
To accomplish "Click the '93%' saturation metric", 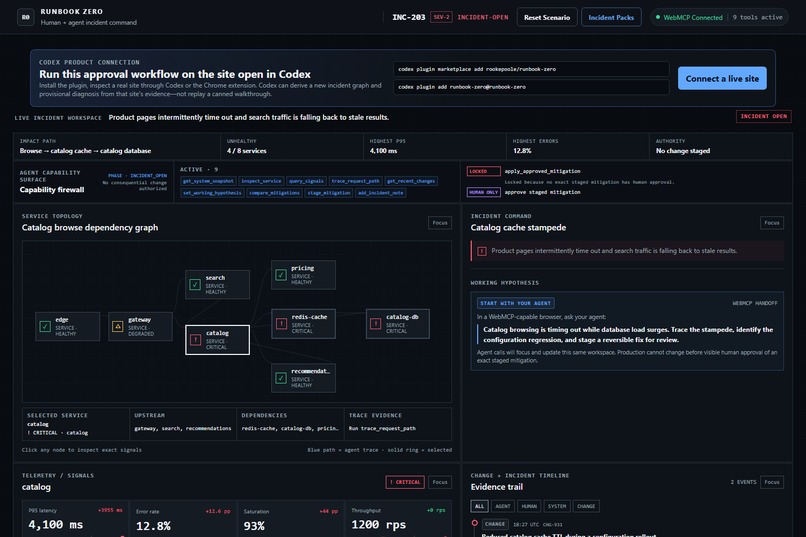I will (x=254, y=526).
